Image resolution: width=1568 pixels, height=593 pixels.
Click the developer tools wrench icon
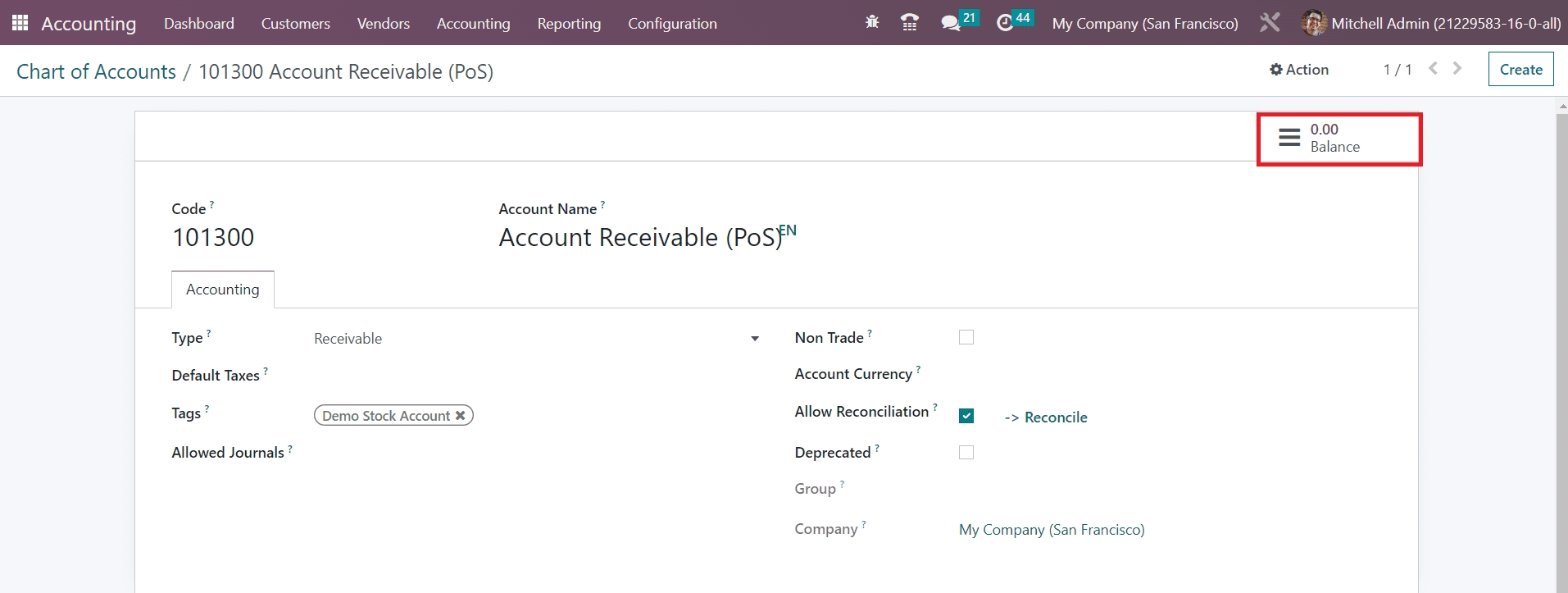click(x=1270, y=23)
